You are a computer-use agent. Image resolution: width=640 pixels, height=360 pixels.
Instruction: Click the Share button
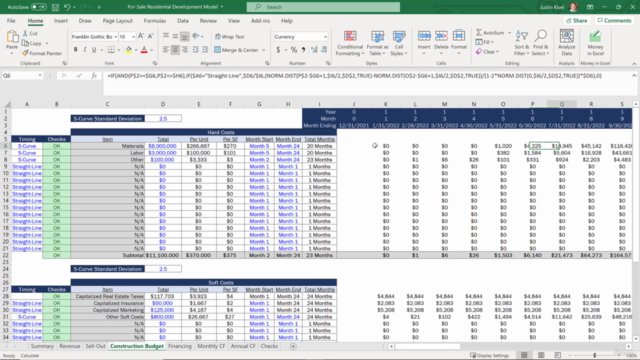[x=577, y=20]
